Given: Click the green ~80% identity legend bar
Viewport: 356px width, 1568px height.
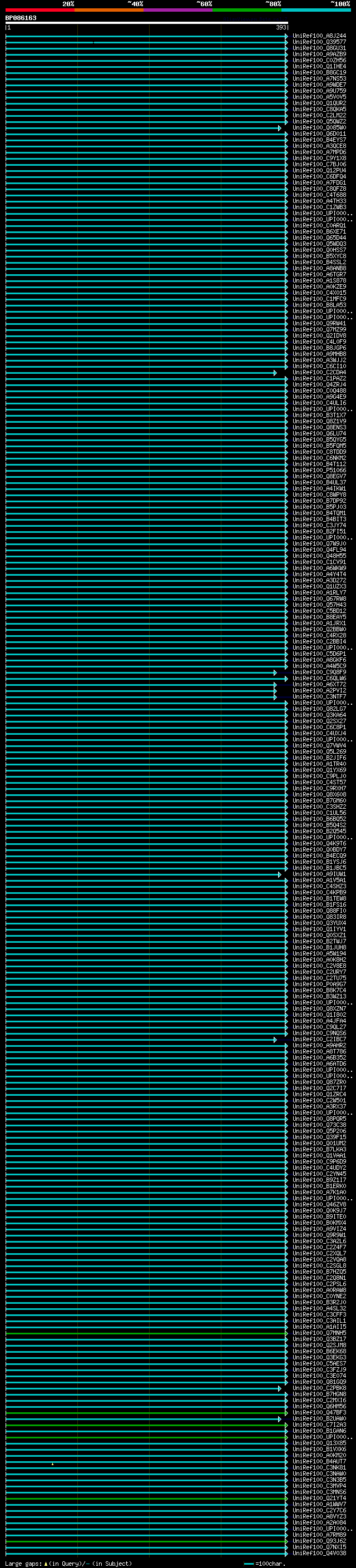Looking at the screenshot, I should (x=247, y=10).
